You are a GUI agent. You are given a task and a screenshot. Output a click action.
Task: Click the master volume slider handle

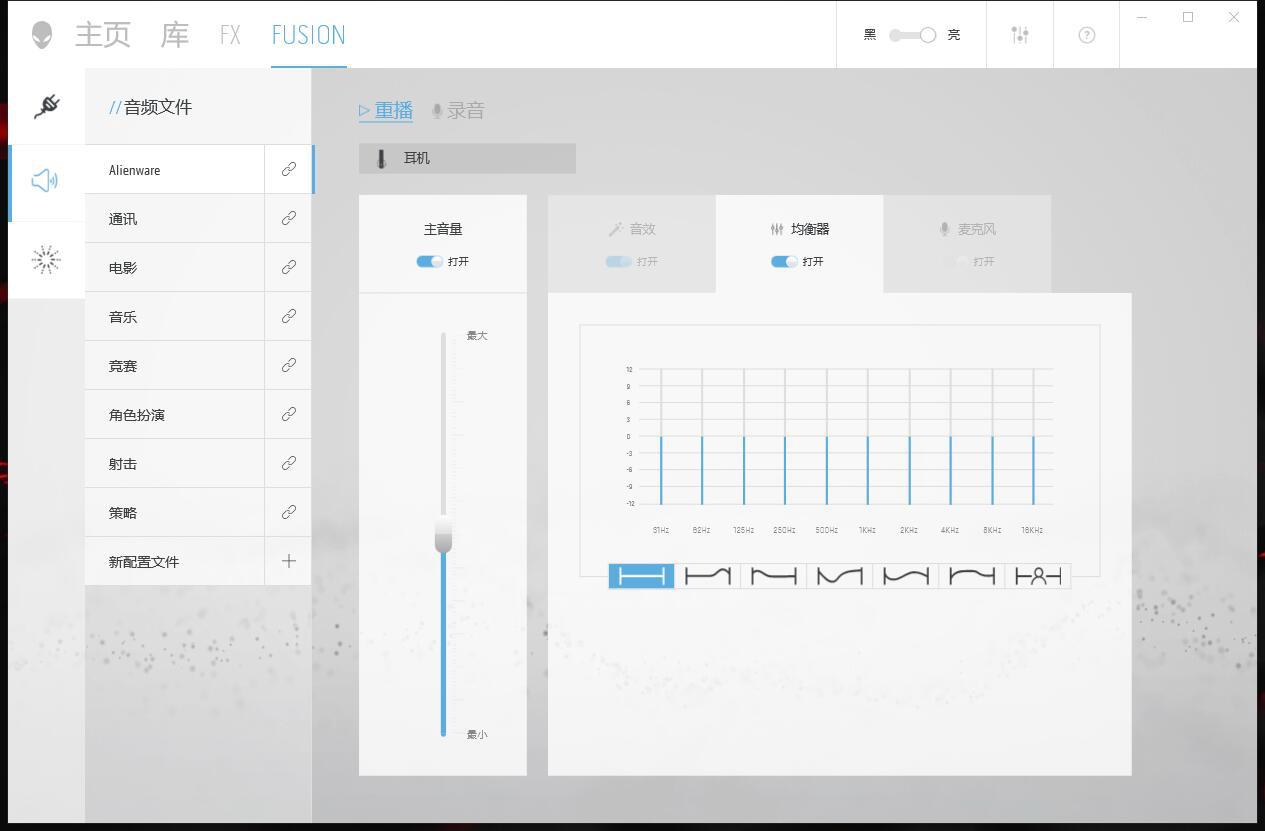443,534
